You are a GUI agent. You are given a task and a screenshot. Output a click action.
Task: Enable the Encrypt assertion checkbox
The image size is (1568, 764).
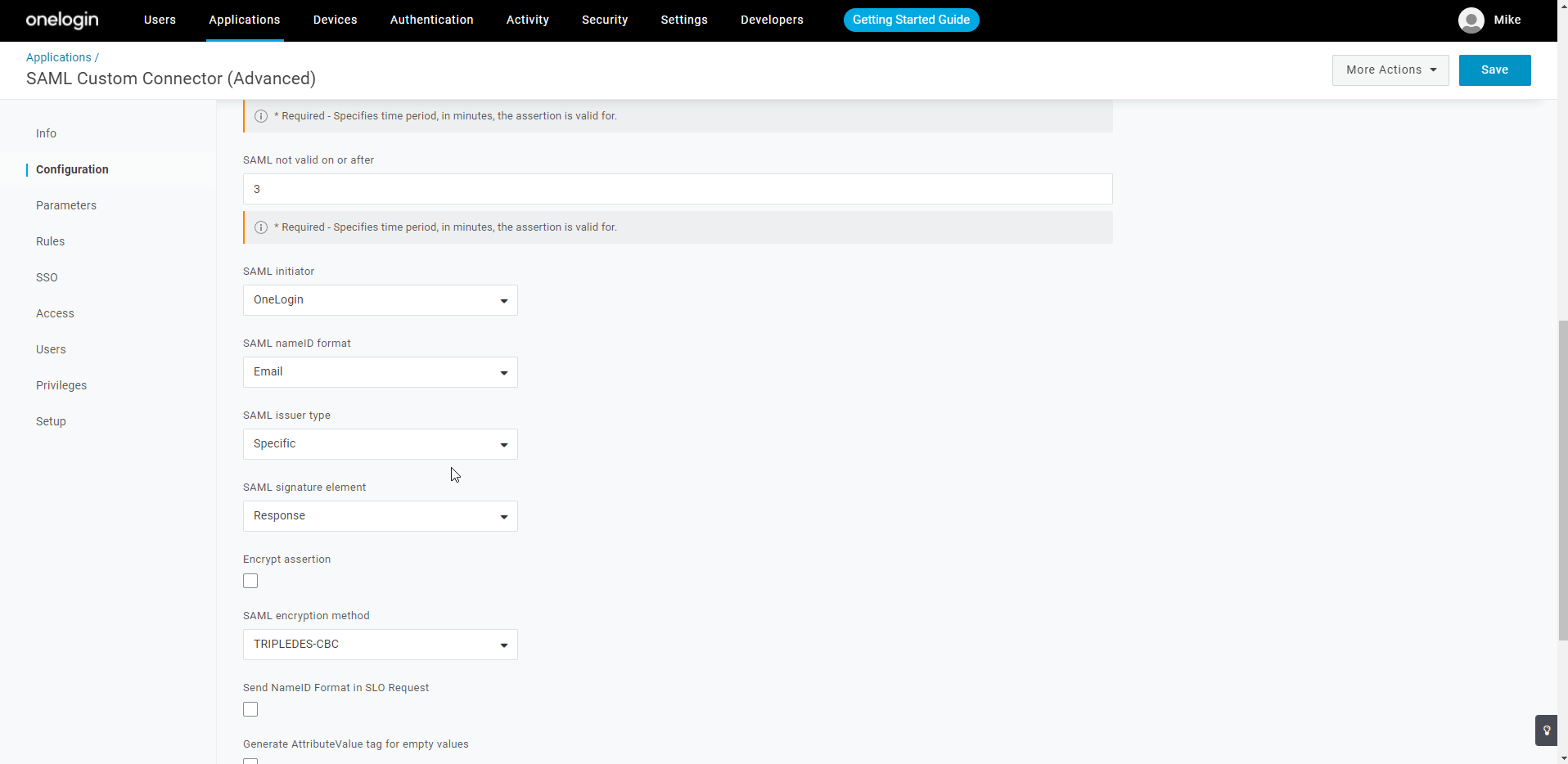click(250, 581)
